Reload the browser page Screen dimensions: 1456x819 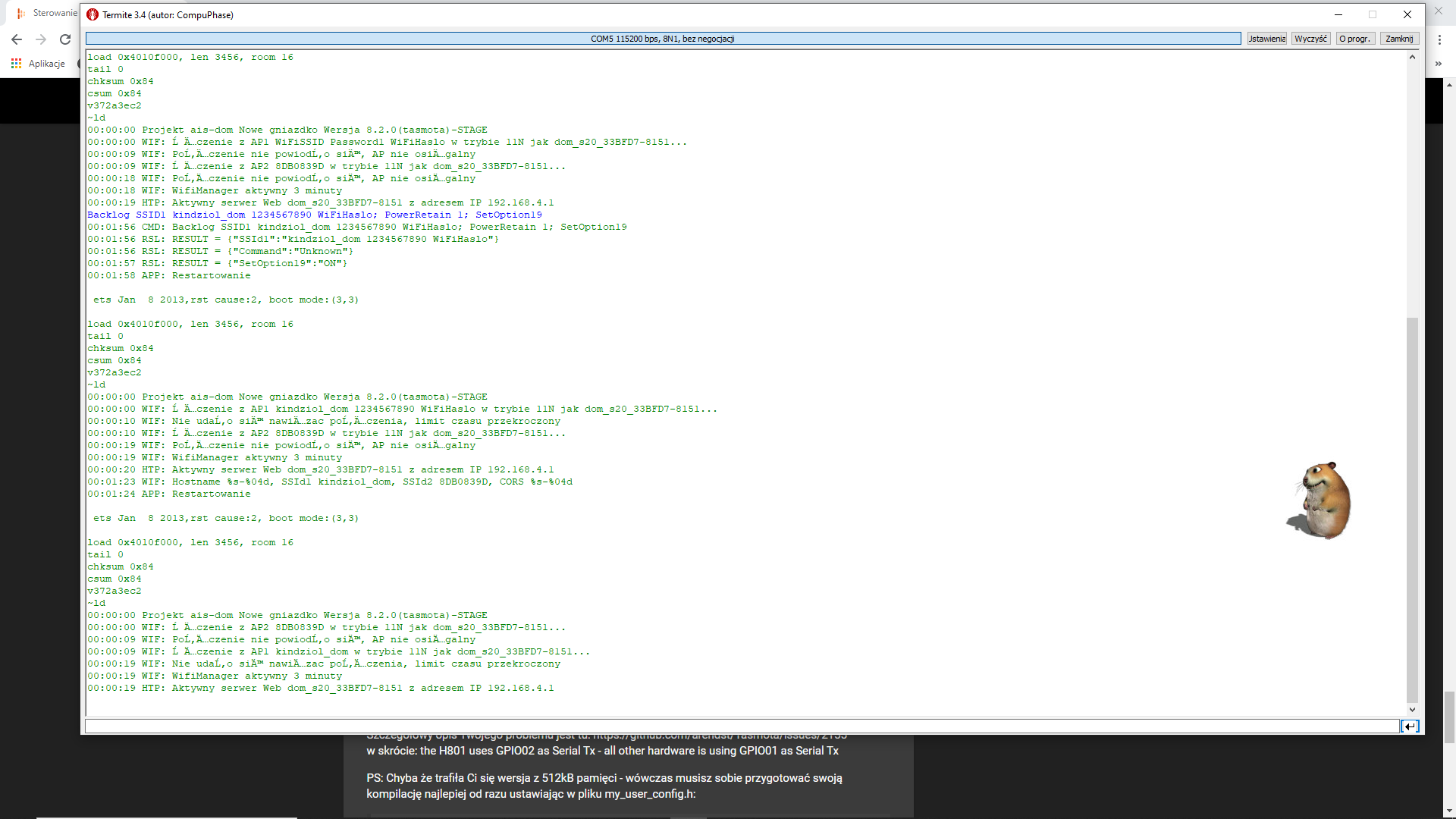click(65, 39)
